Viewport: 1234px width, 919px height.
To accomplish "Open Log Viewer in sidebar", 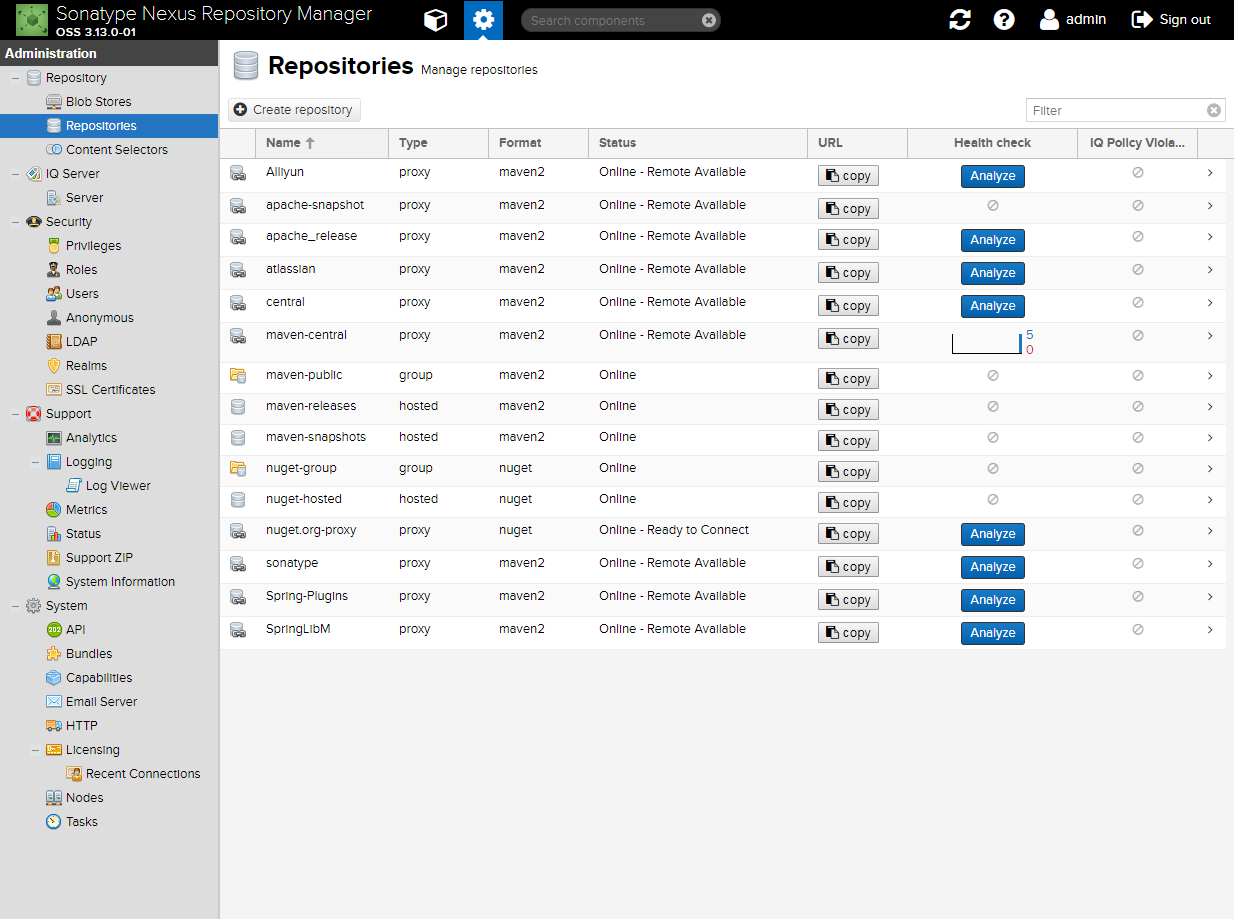I will pos(118,486).
